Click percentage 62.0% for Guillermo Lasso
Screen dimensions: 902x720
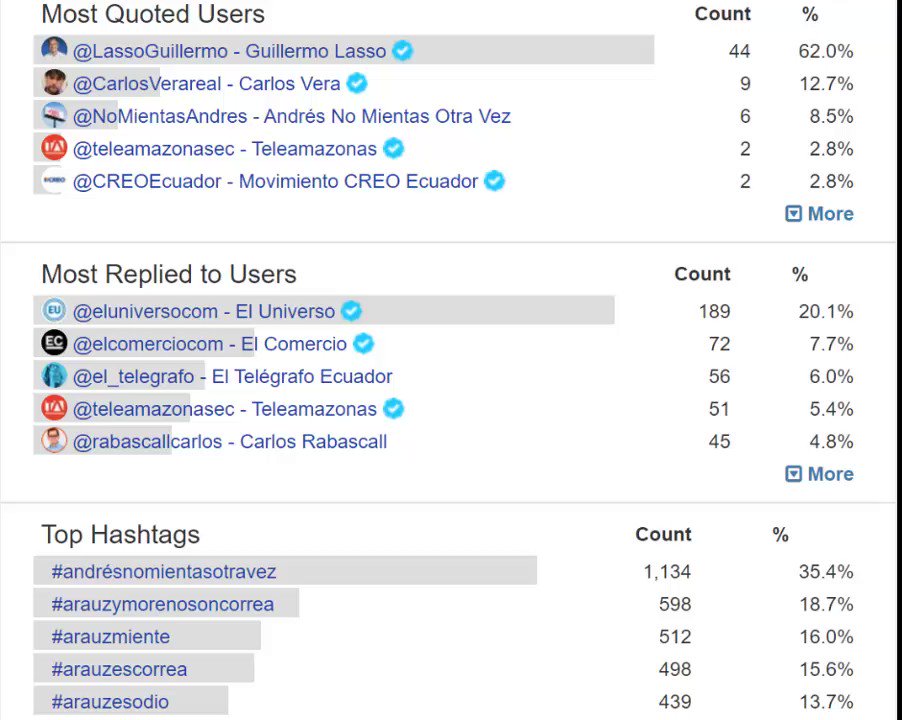[826, 51]
